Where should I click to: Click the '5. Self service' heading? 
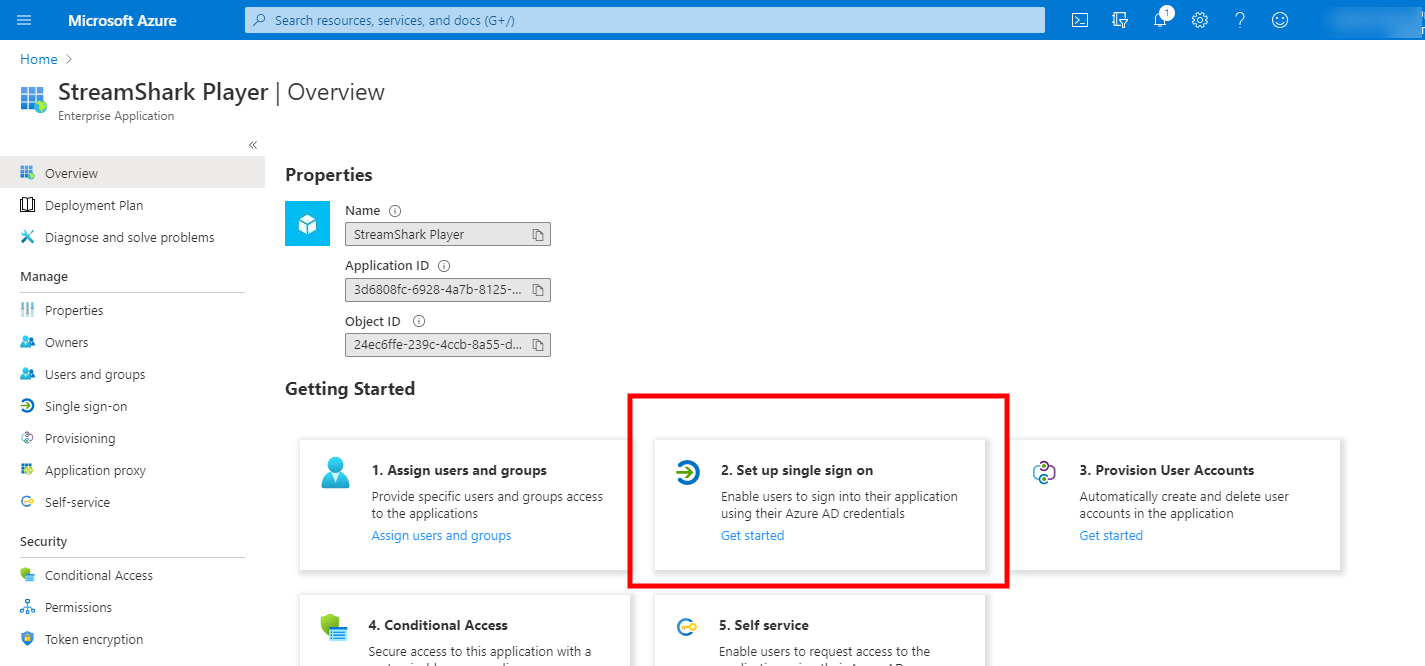[x=764, y=625]
